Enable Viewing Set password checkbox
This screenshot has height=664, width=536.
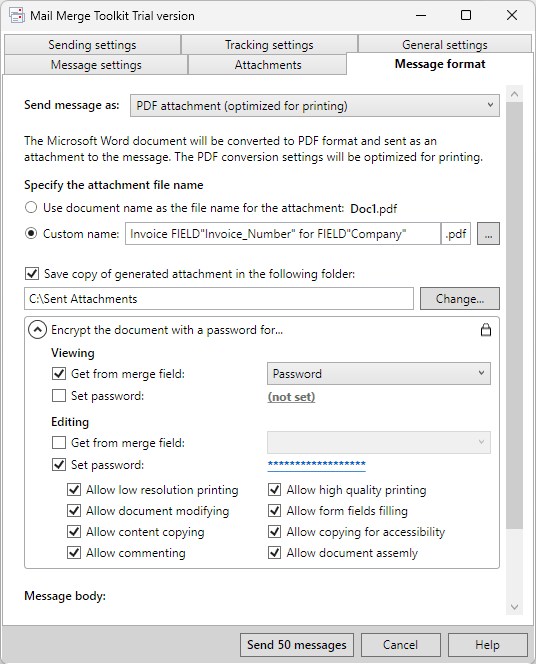tap(59, 396)
